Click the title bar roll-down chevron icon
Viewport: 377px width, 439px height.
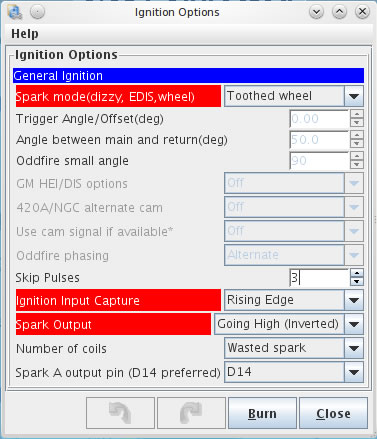(316, 12)
